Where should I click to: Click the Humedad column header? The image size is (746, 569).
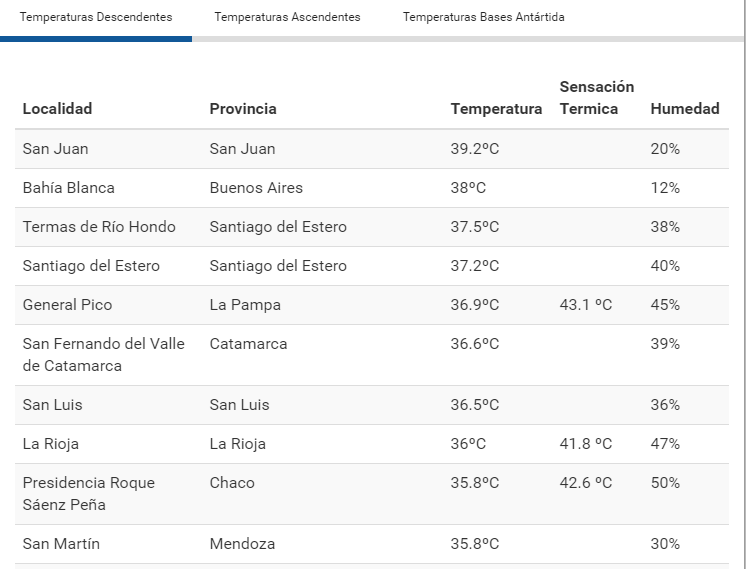pos(685,109)
